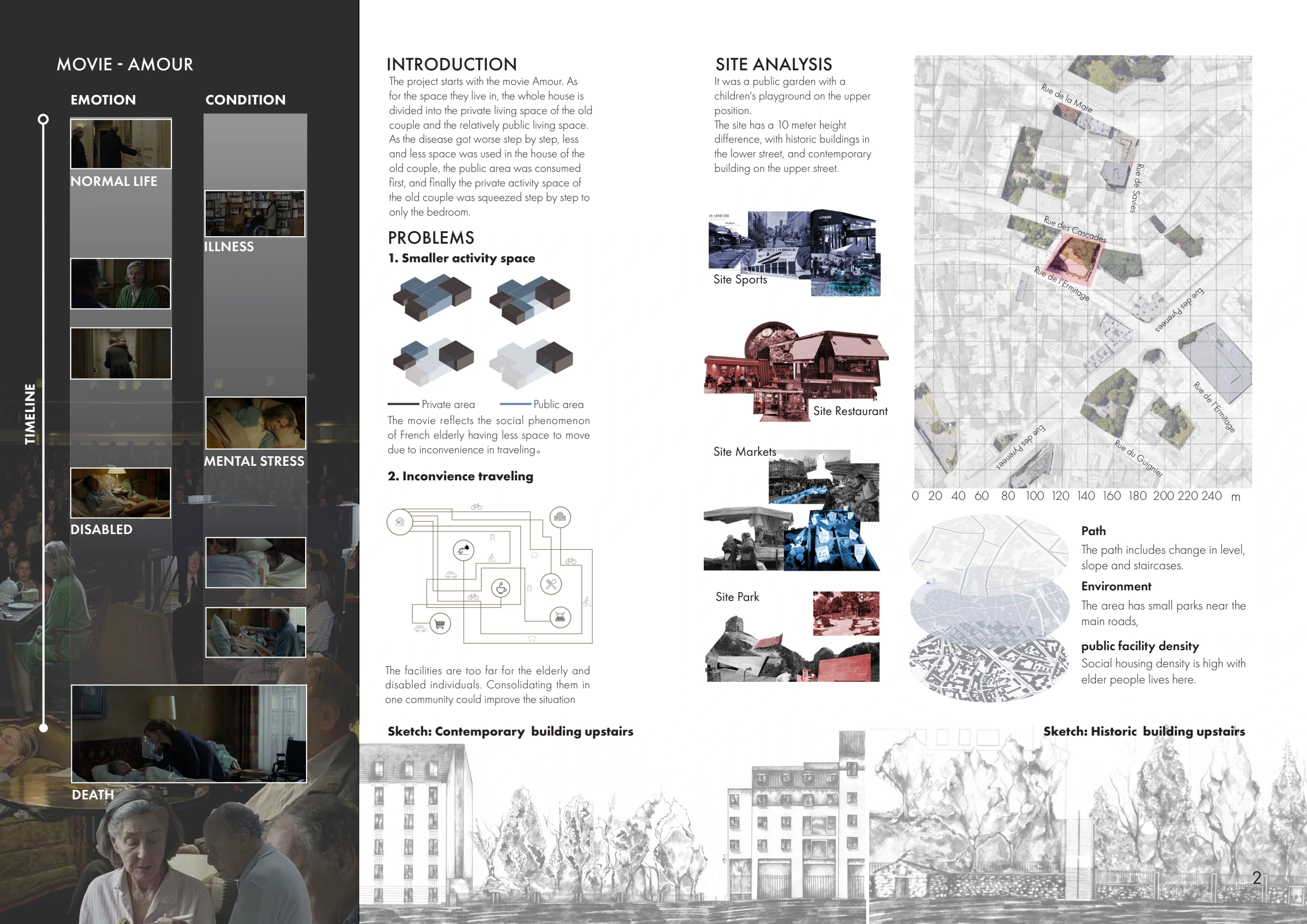Click the Rue de la Mare label
Screen dimensions: 1307x924
click(1066, 98)
